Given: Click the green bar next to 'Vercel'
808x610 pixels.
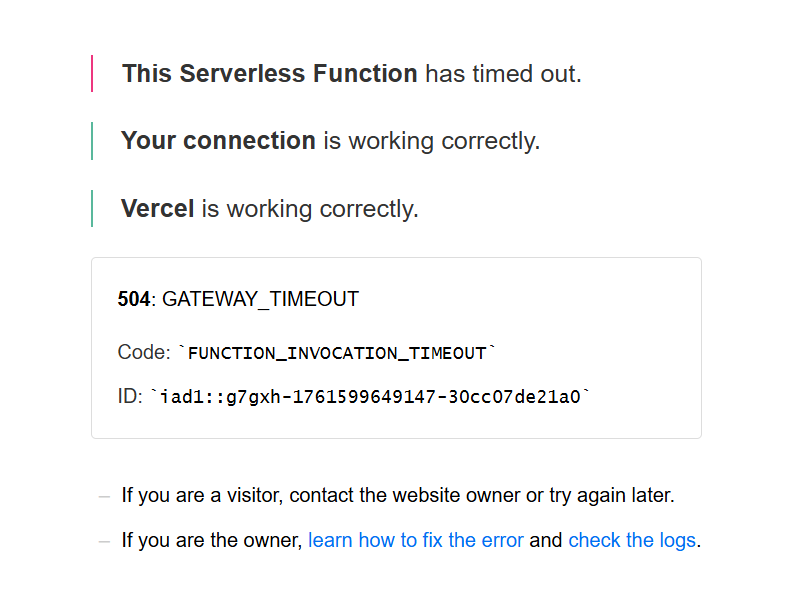Looking at the screenshot, I should coord(92,208).
